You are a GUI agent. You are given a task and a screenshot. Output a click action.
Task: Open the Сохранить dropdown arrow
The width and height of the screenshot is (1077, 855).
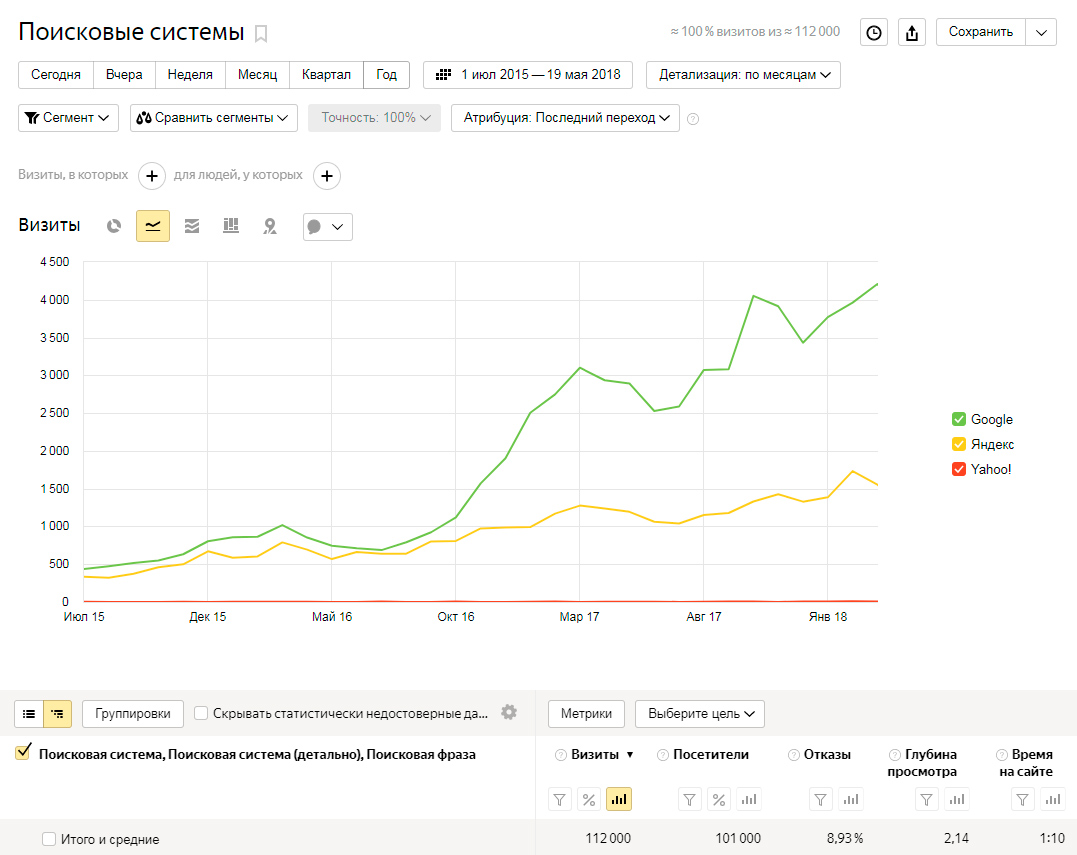tap(1041, 32)
